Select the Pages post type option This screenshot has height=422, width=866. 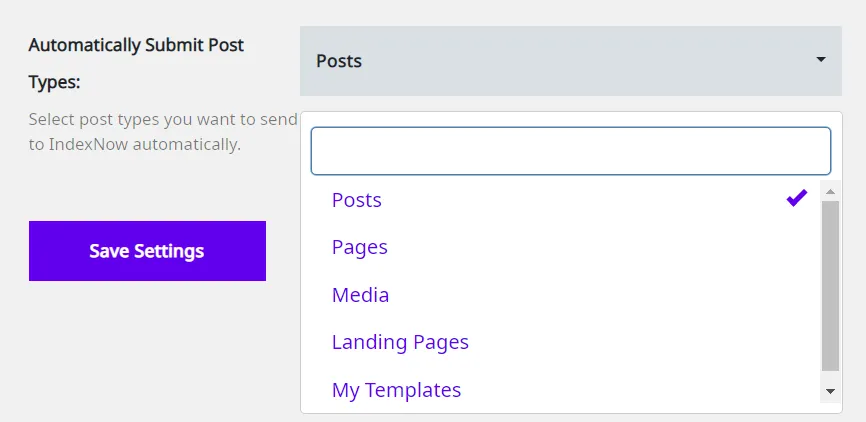(562, 247)
